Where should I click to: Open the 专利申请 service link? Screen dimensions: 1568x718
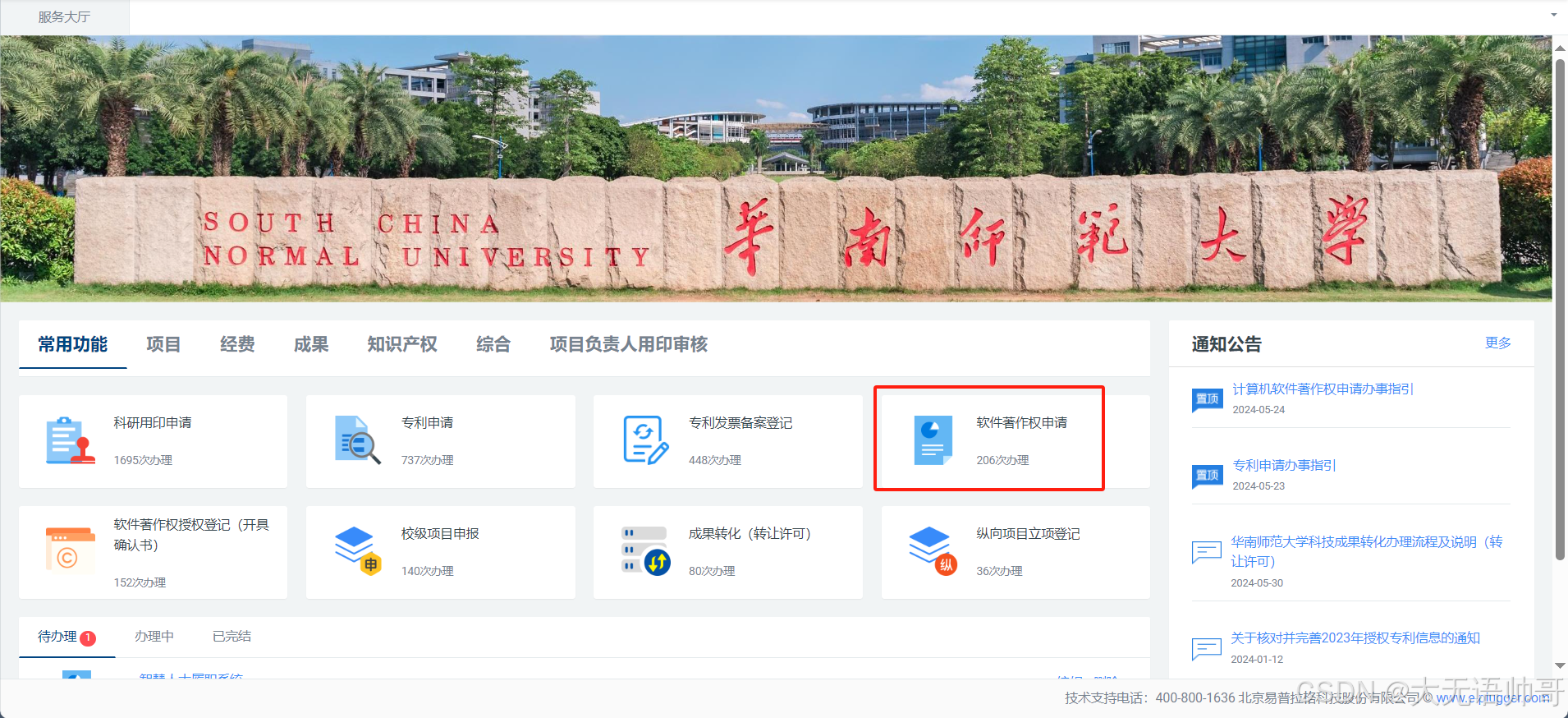coord(428,422)
